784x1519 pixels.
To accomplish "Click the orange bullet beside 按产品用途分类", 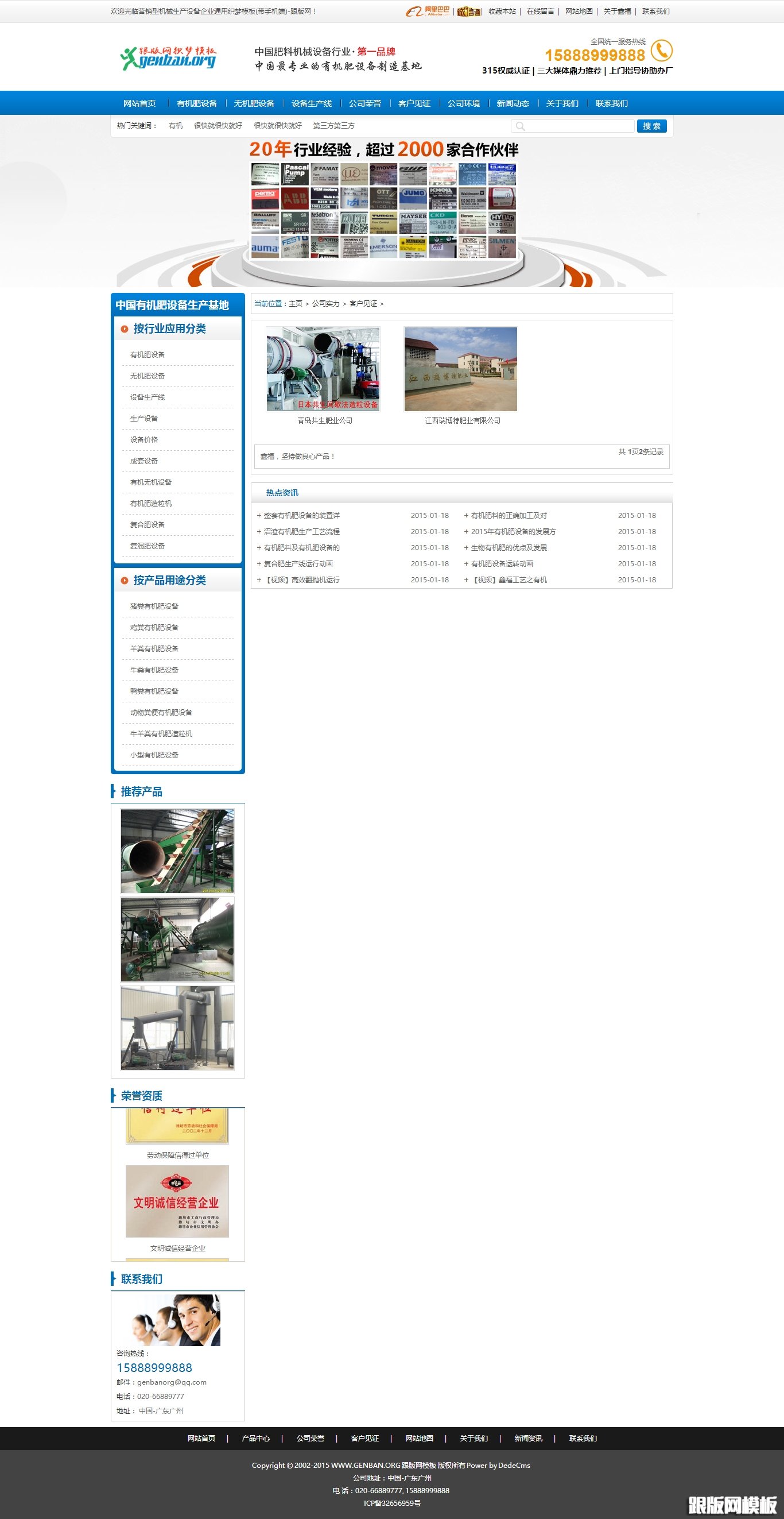I will click(x=125, y=580).
